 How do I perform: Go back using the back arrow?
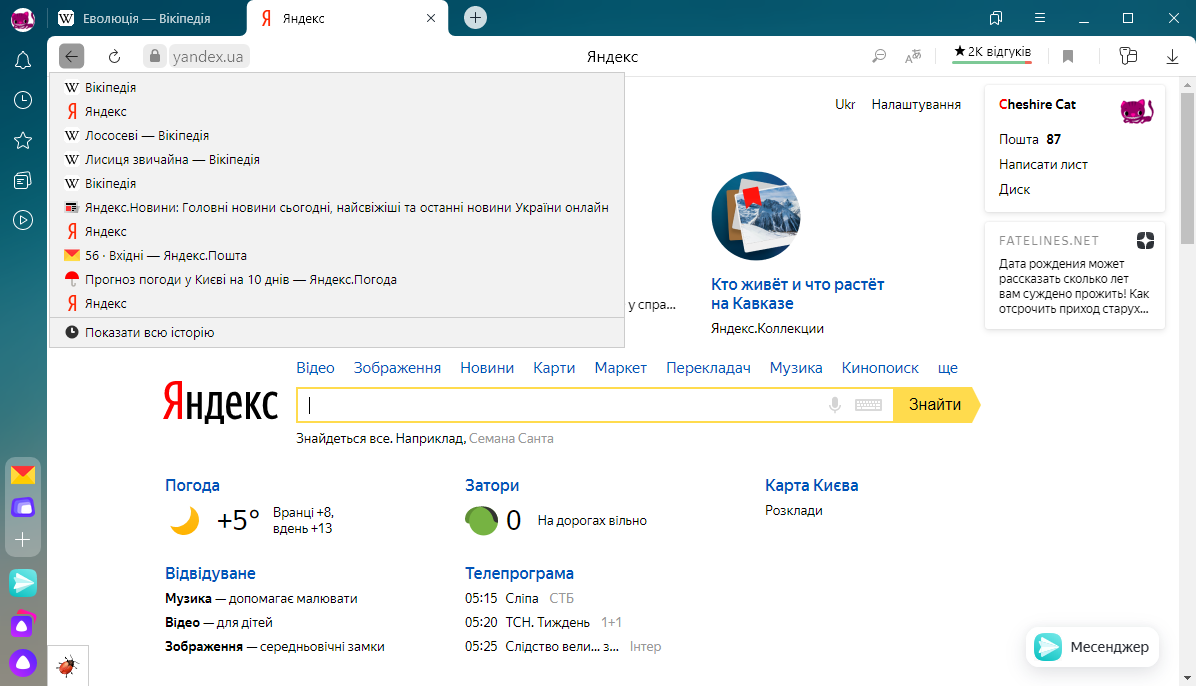(72, 56)
